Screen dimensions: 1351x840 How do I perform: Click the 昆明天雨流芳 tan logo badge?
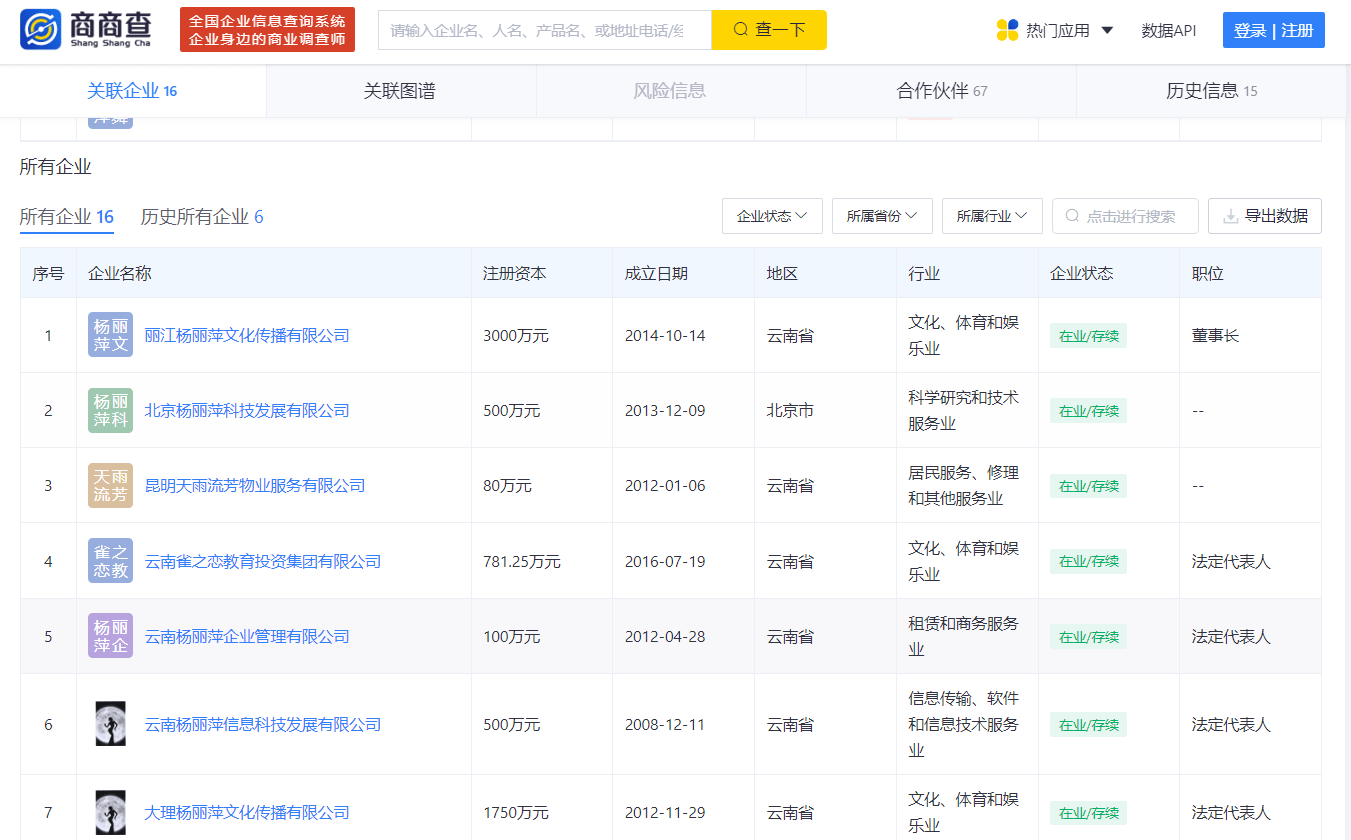click(110, 485)
